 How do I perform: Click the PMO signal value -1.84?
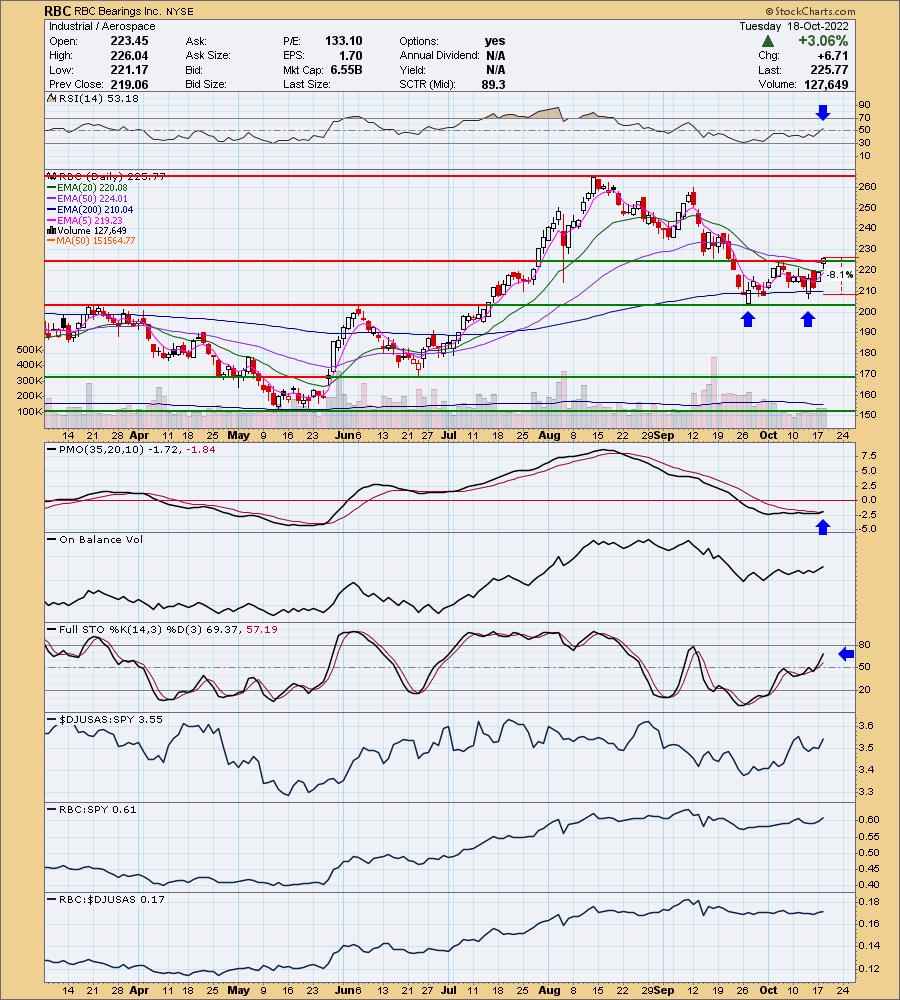click(200, 450)
